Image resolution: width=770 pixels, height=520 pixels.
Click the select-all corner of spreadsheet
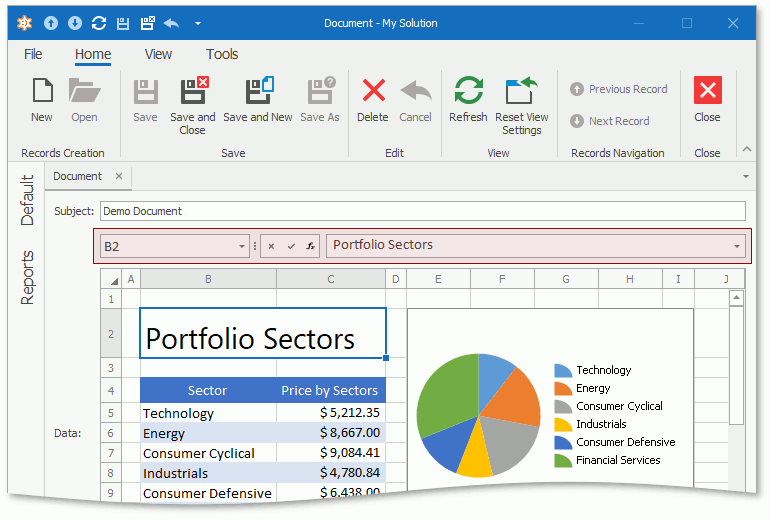click(111, 279)
